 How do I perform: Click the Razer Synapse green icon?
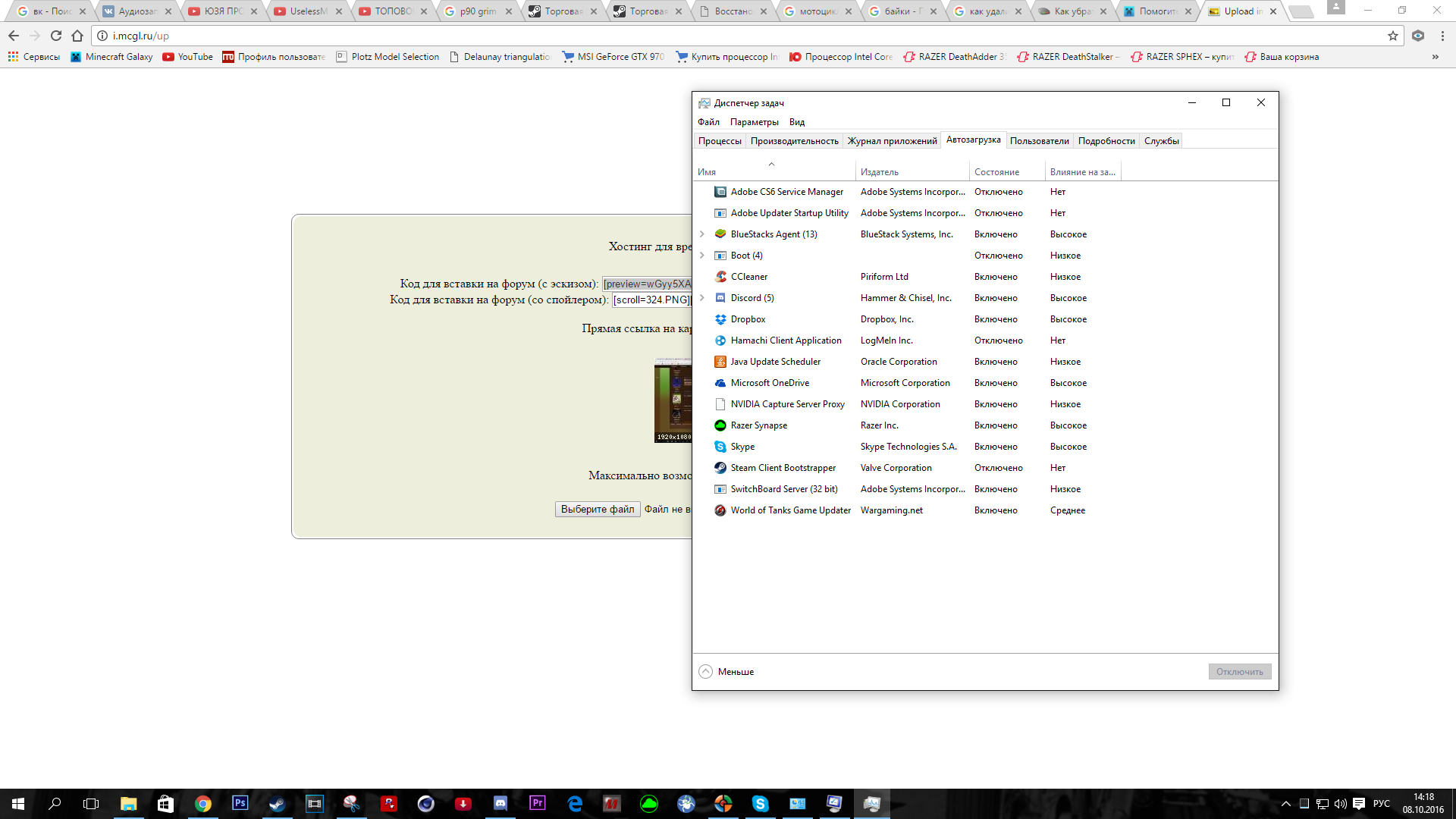720,425
